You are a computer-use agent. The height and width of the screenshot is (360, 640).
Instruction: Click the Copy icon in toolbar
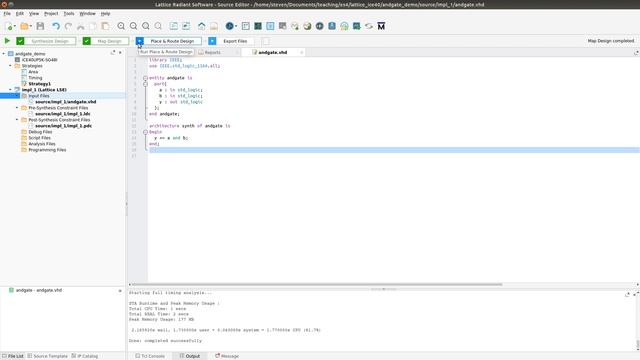(x=93, y=26)
